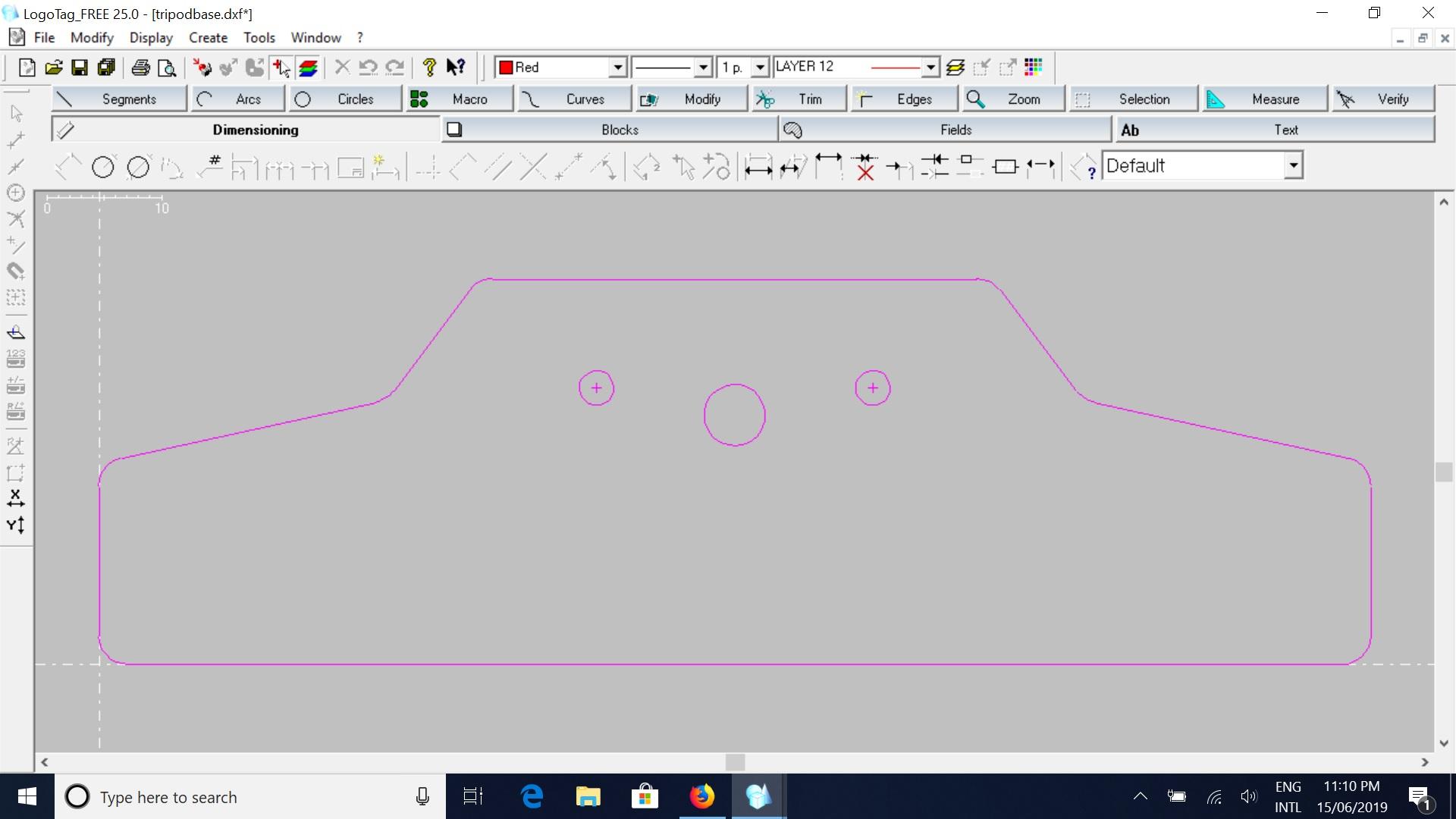The height and width of the screenshot is (819, 1456).
Task: Select the radius dimension circle tool
Action: point(103,167)
